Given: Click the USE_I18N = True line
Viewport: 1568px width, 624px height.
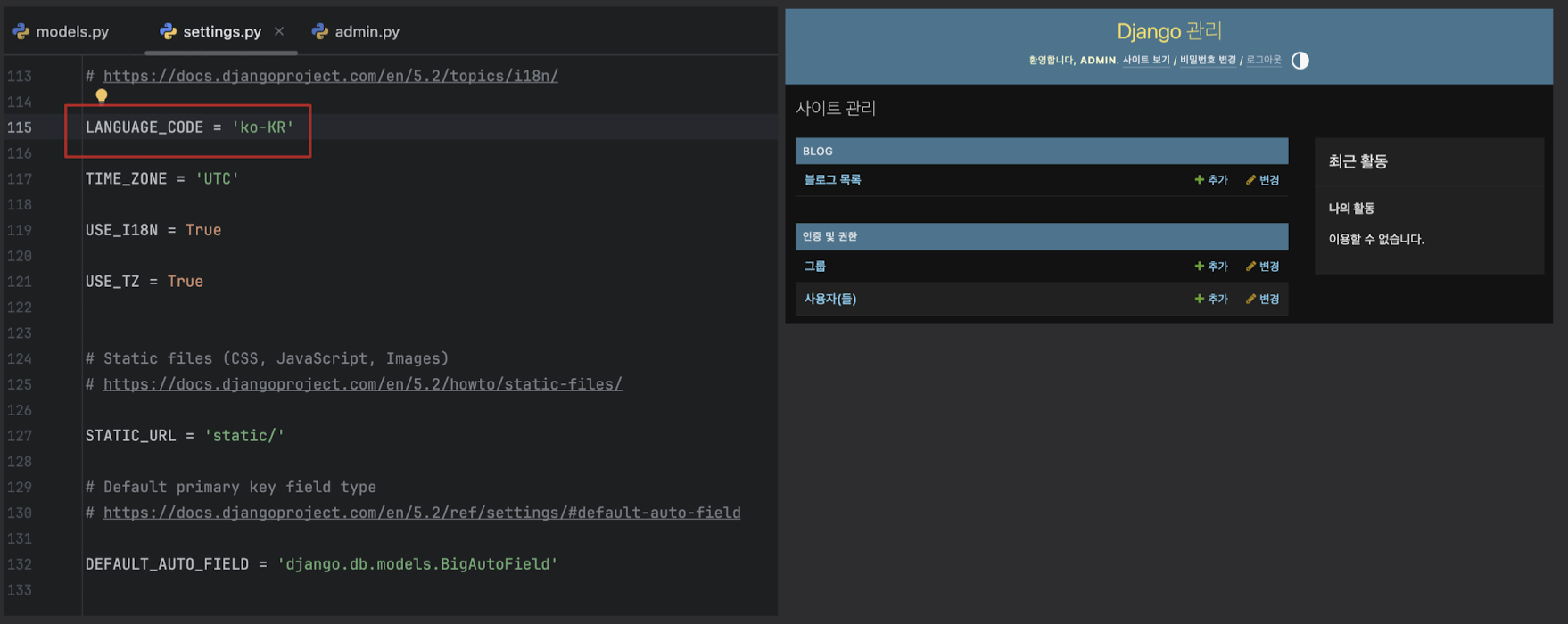Looking at the screenshot, I should tap(153, 230).
